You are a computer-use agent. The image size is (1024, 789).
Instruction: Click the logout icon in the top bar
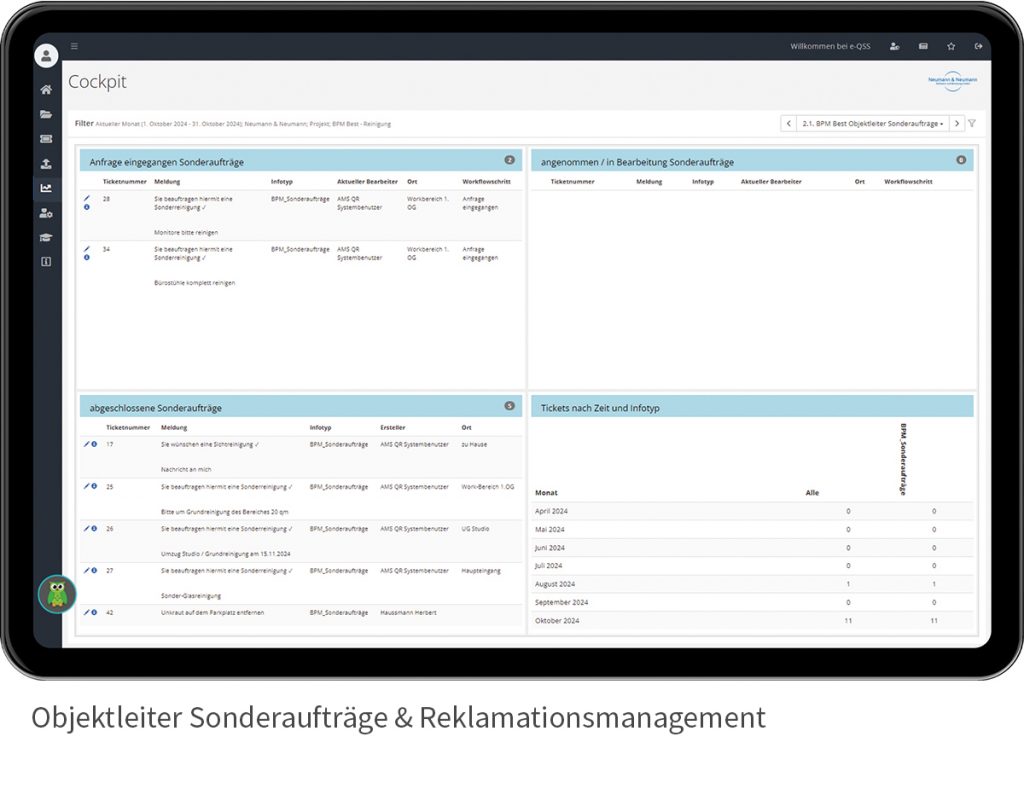(x=979, y=46)
